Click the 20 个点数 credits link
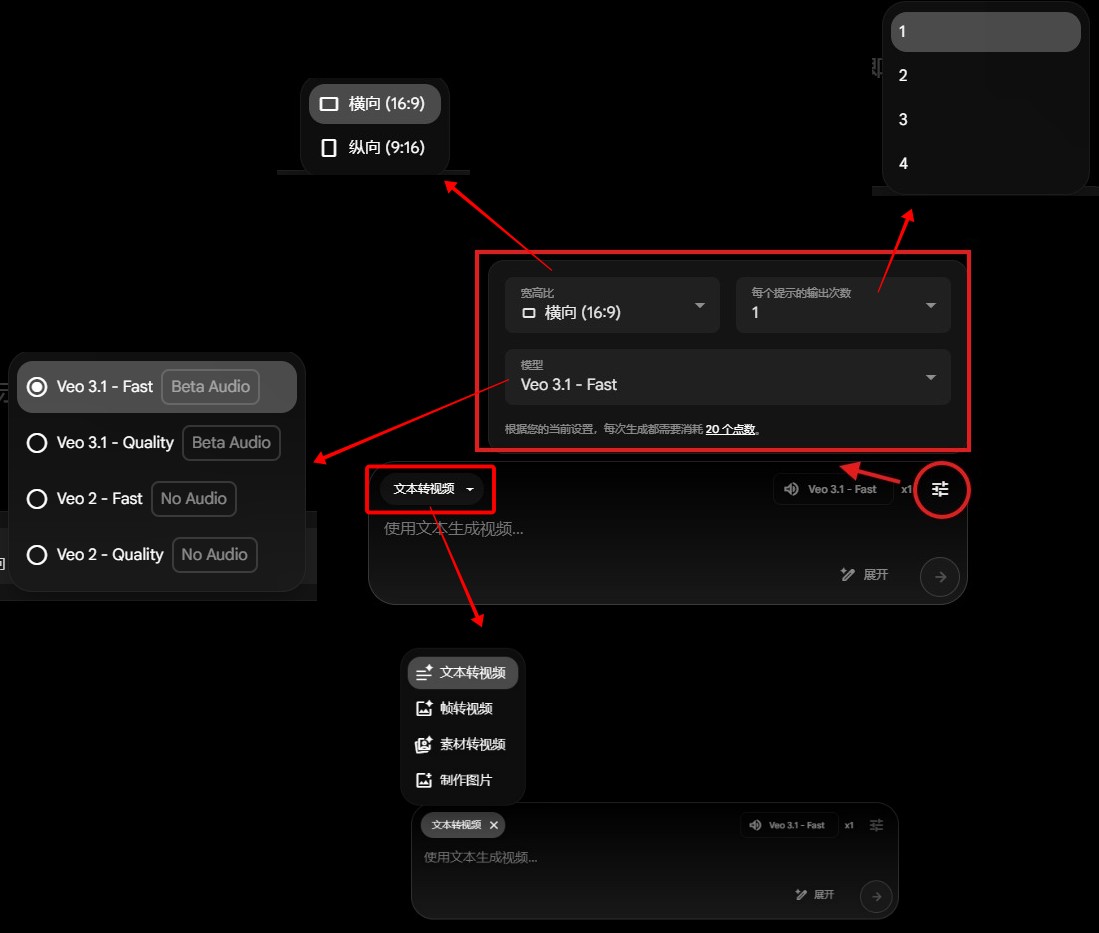1099x933 pixels. [730, 429]
